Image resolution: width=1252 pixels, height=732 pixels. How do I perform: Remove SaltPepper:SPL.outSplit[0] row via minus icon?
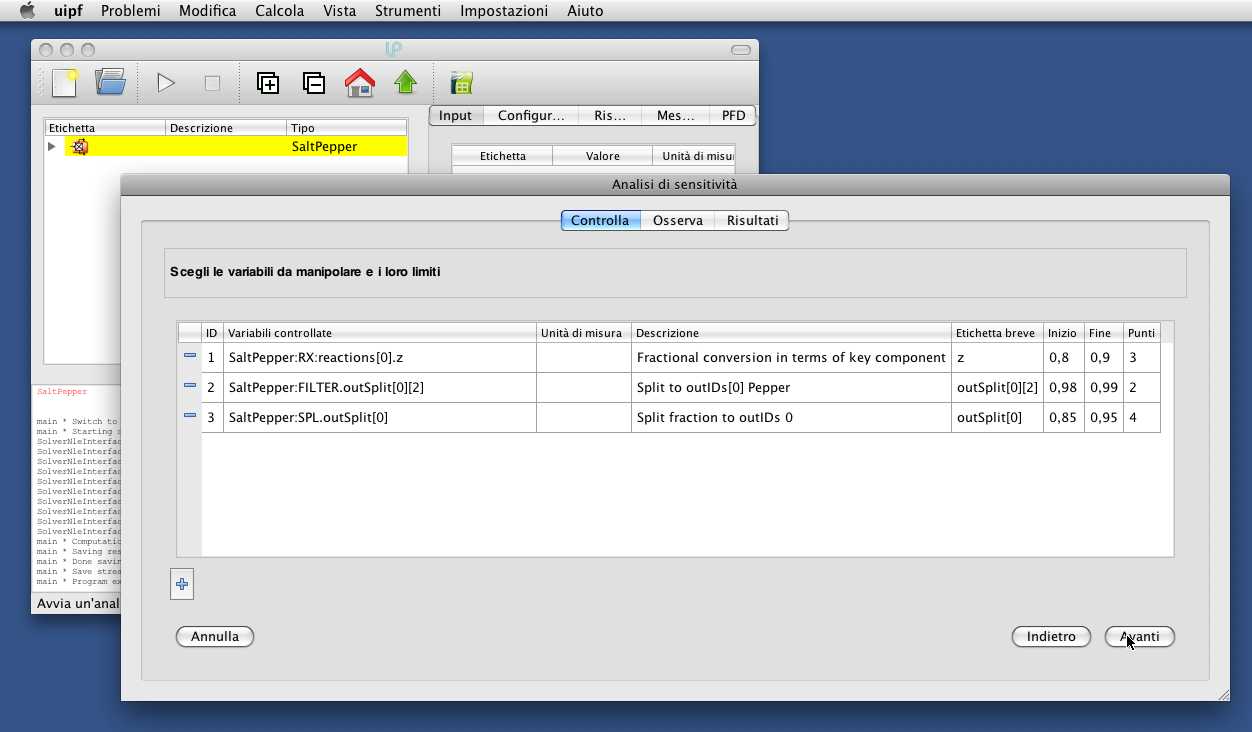pyautogui.click(x=189, y=416)
